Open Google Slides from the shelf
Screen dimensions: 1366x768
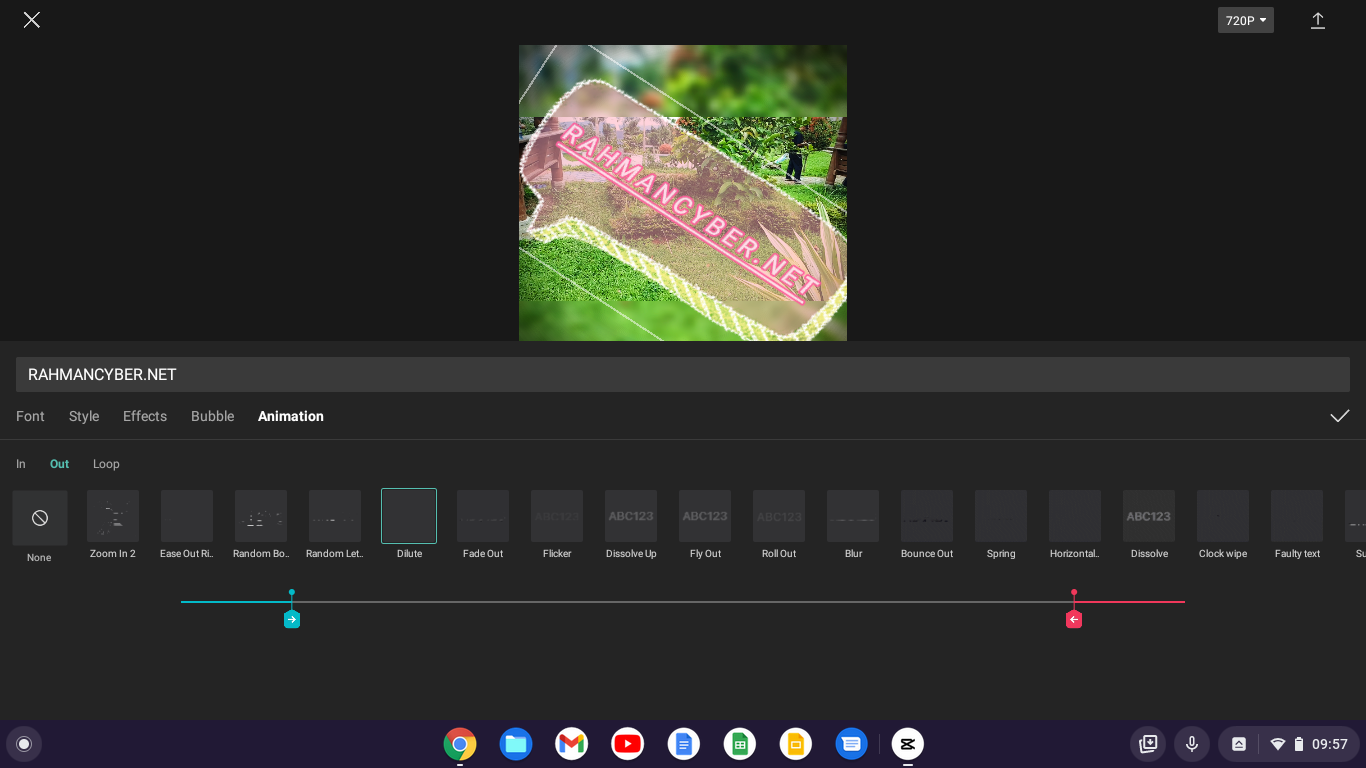click(796, 744)
